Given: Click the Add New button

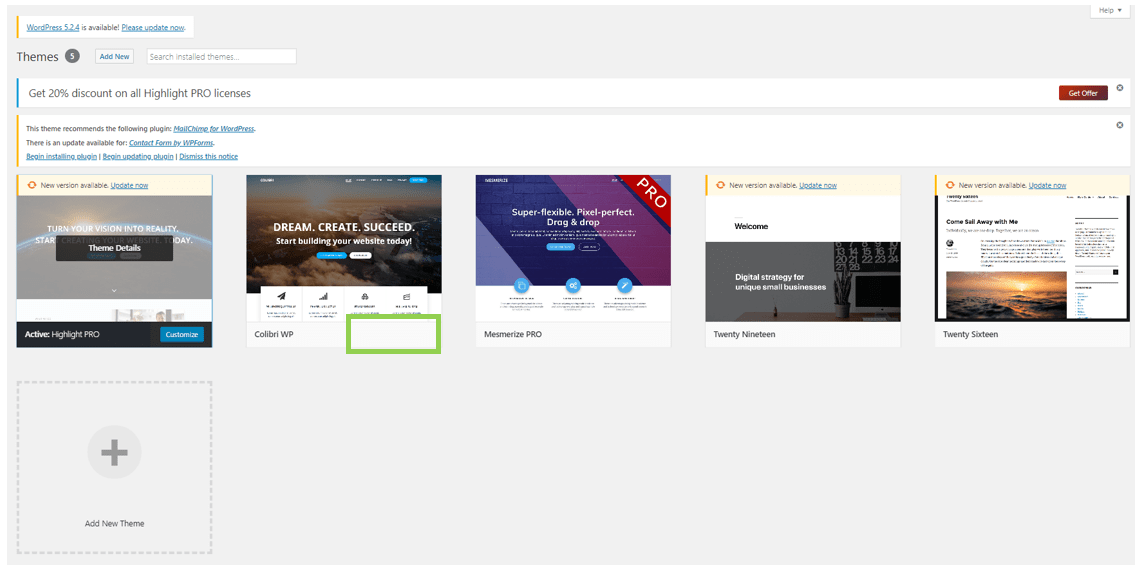Looking at the screenshot, I should pyautogui.click(x=114, y=57).
